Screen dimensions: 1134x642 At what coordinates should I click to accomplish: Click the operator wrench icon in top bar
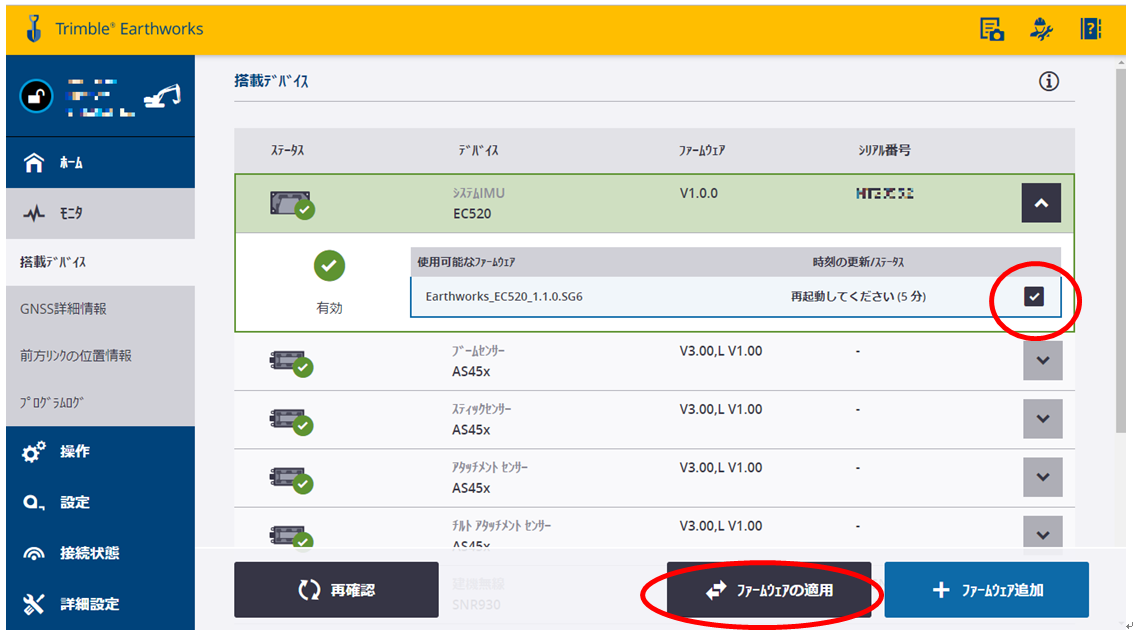click(x=1041, y=29)
